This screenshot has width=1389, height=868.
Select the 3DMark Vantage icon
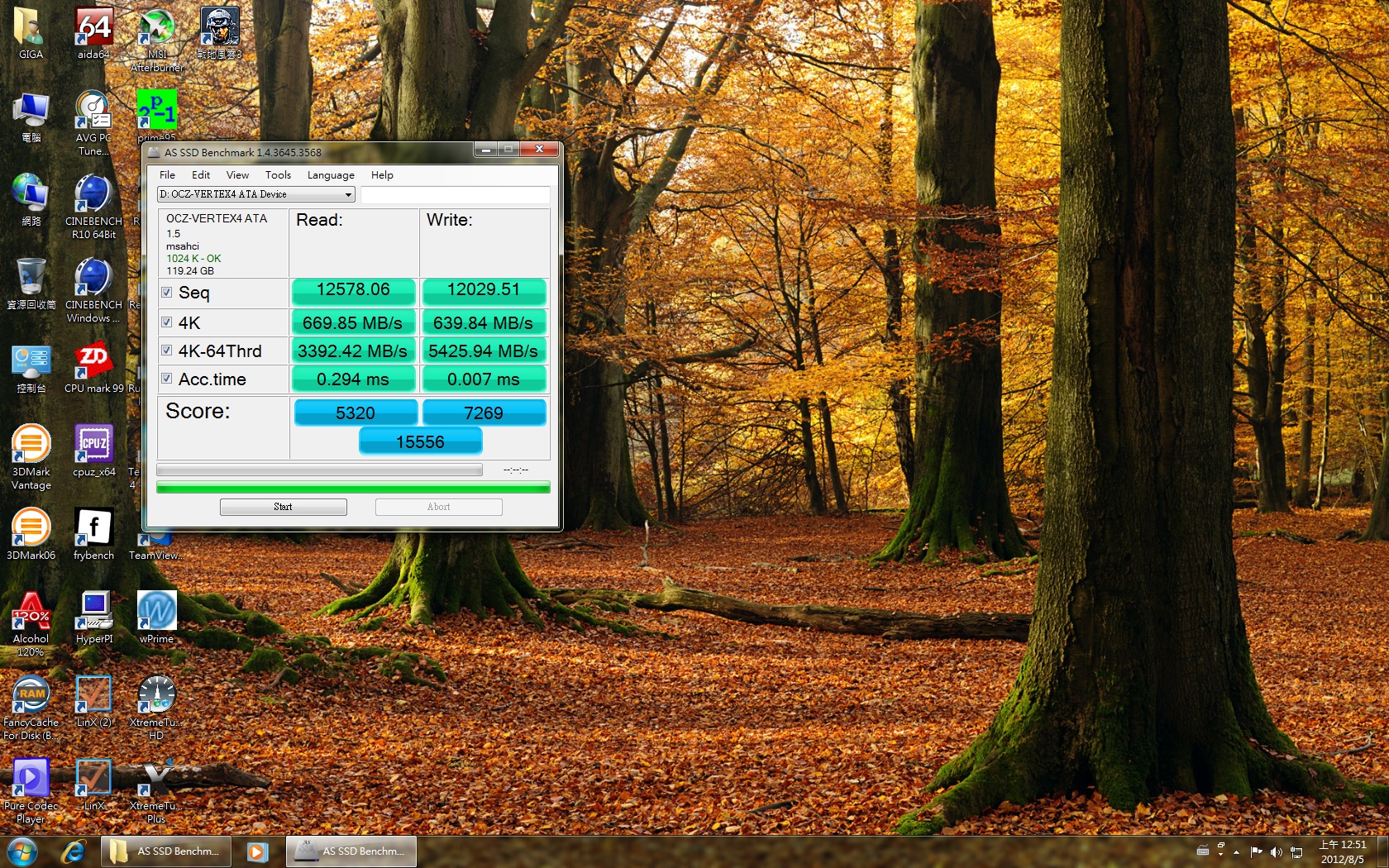(31, 446)
